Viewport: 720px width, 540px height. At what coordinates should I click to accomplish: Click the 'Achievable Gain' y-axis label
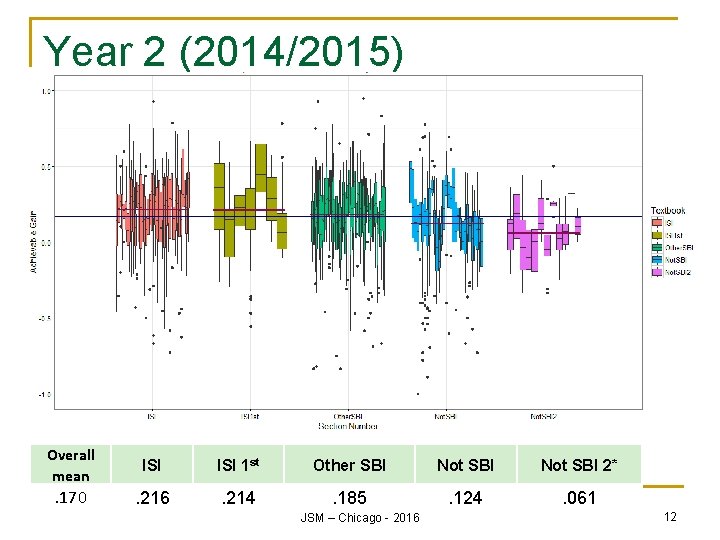tap(33, 242)
